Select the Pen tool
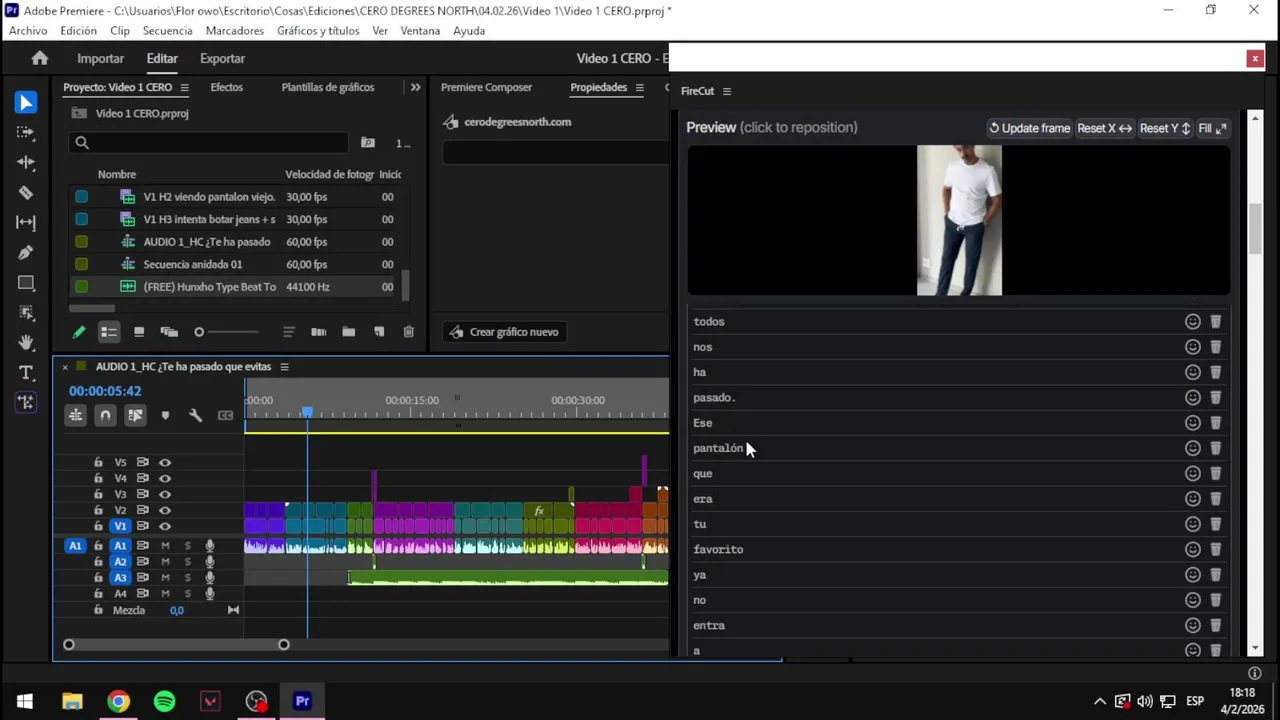Viewport: 1280px width, 720px height. point(26,252)
